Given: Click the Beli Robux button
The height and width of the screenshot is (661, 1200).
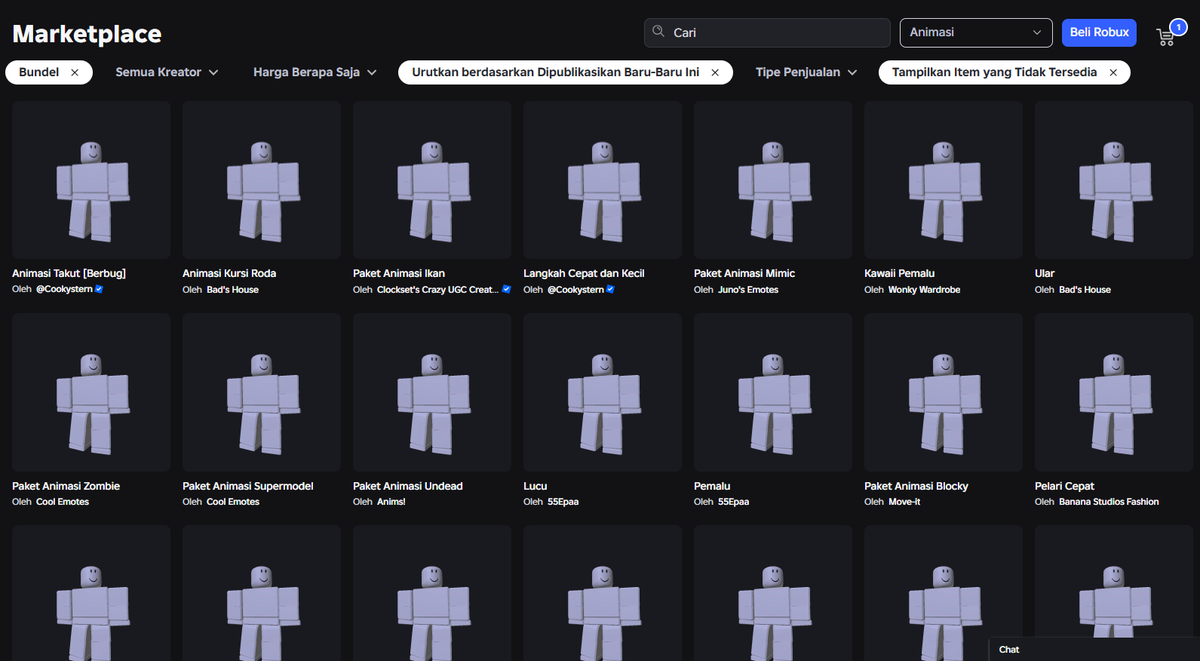Looking at the screenshot, I should (x=1099, y=32).
